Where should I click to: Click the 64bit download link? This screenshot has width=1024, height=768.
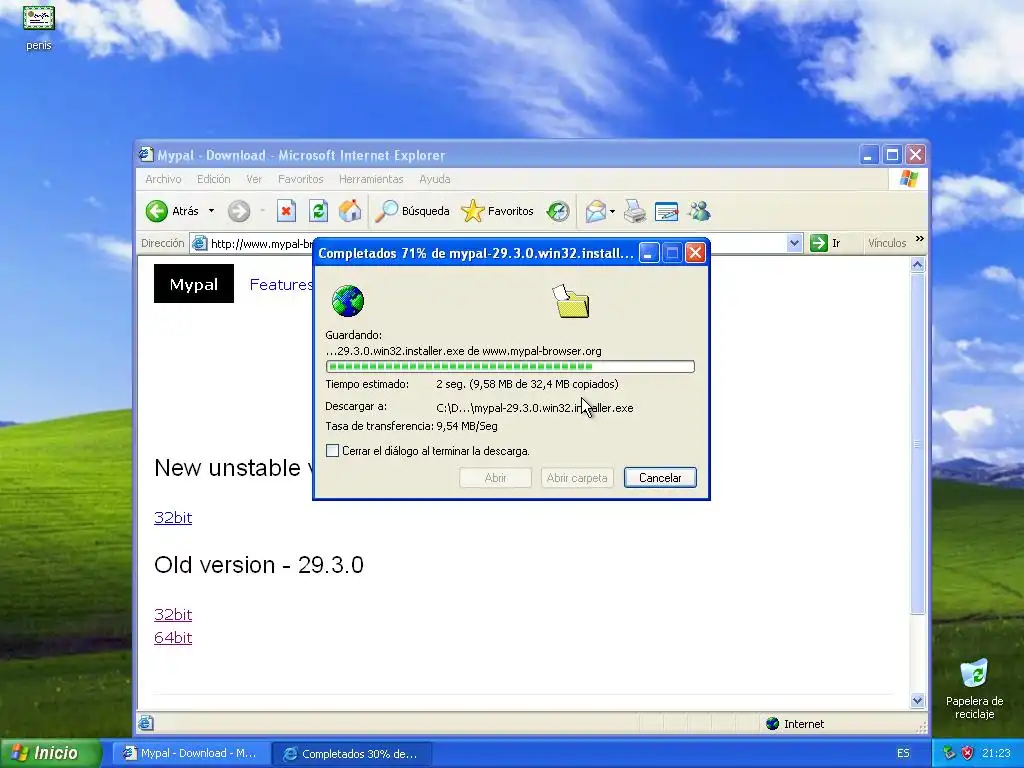click(173, 637)
